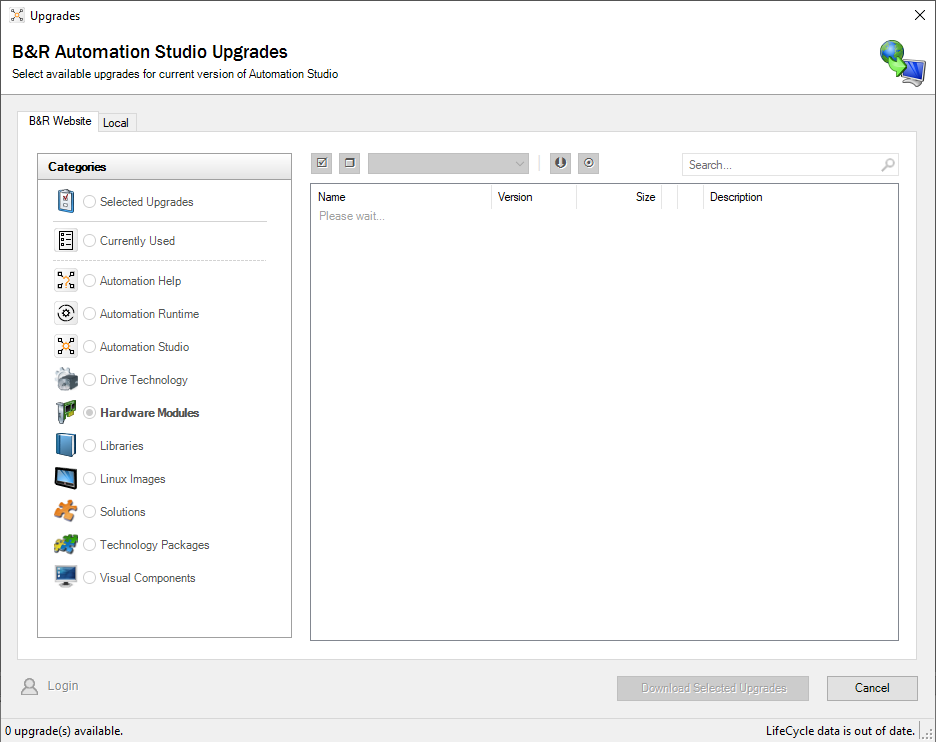Sort by the Size column header
936x742 pixels.
click(x=619, y=197)
